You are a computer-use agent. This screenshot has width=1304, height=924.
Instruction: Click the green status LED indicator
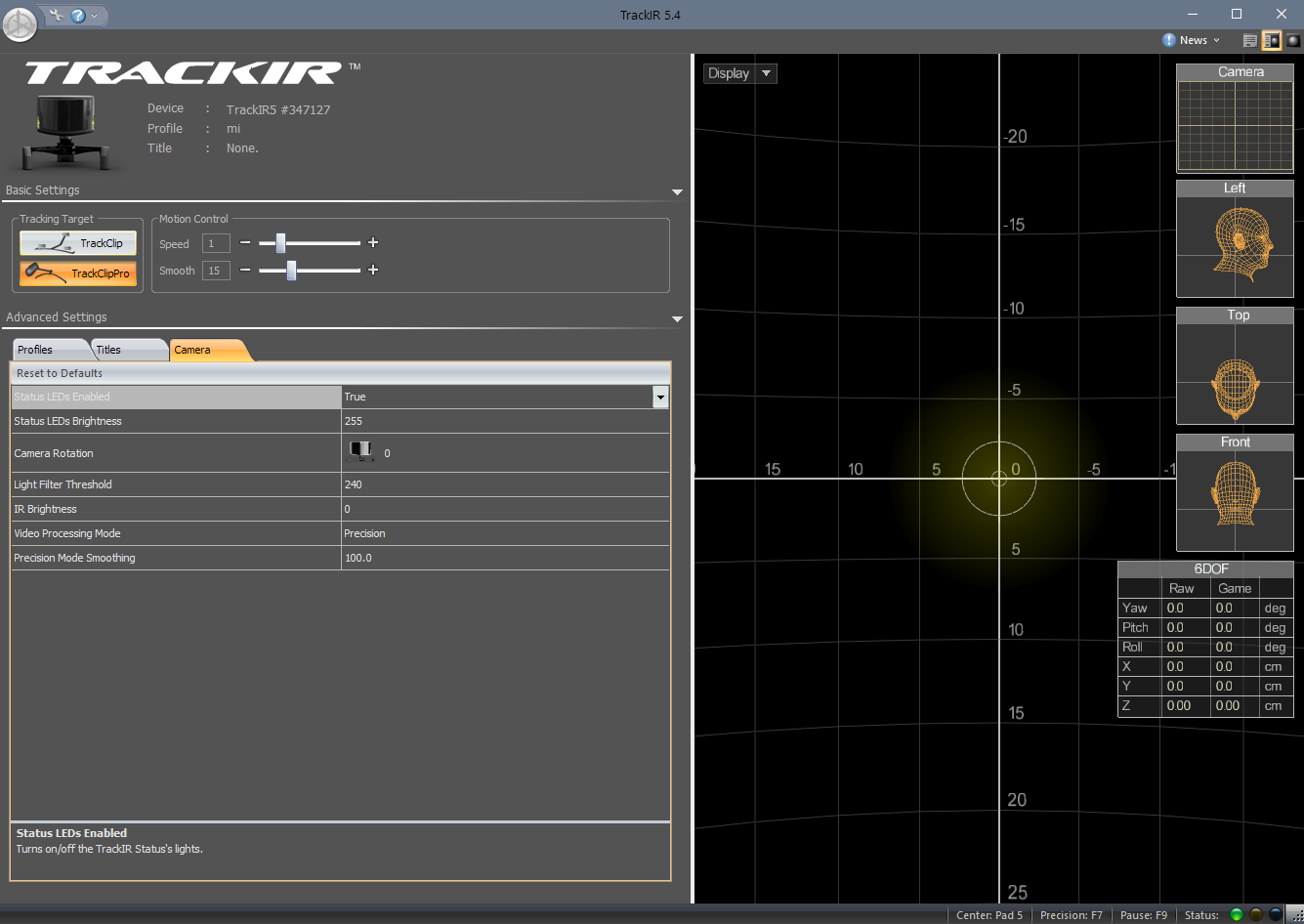click(x=1237, y=915)
